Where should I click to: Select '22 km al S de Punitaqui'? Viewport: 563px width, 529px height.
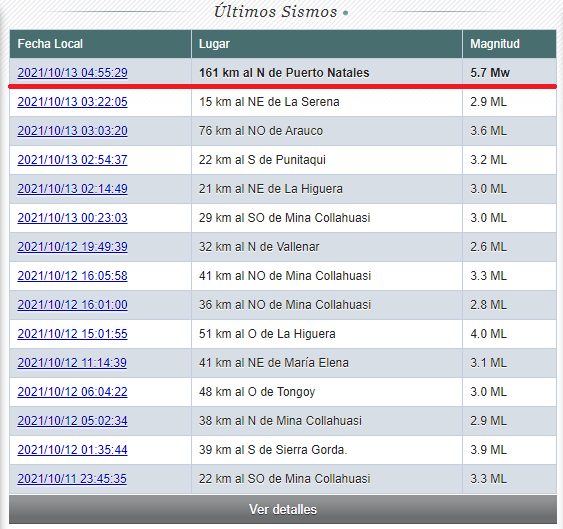262,160
